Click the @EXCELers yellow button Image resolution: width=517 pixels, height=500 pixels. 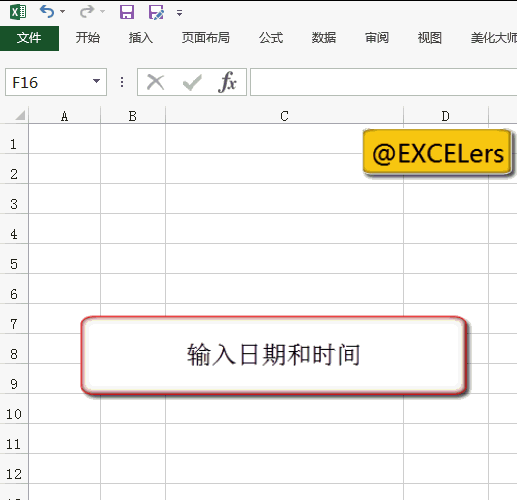pos(437,152)
